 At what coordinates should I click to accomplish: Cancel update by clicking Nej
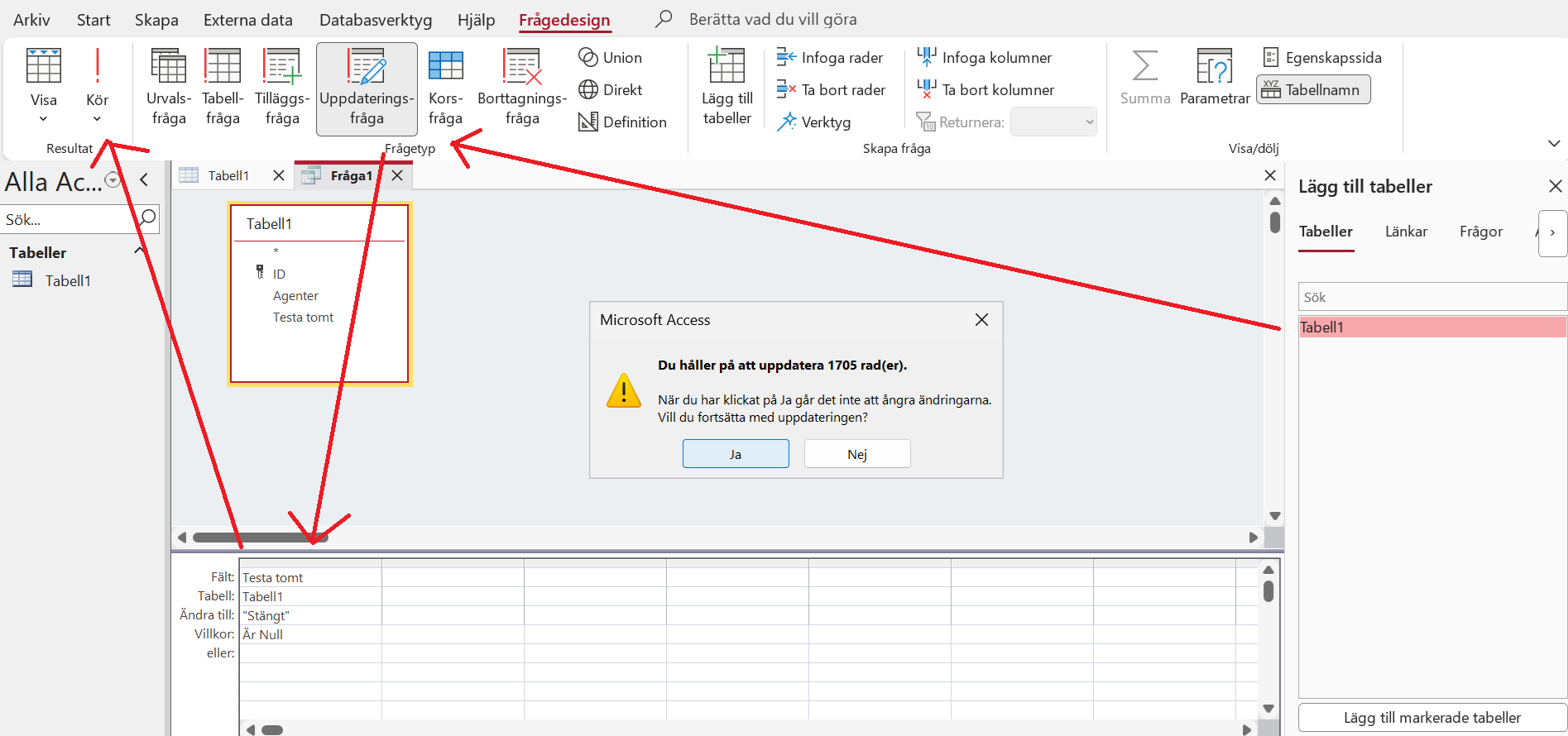pyautogui.click(x=857, y=454)
